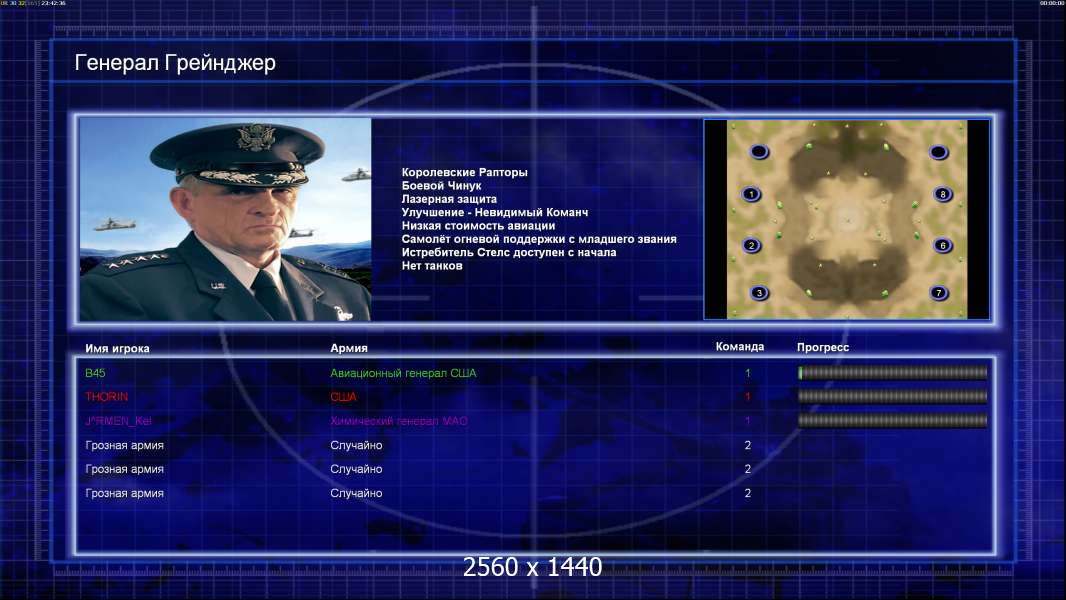Select start position 3 on the minimap
This screenshot has width=1066, height=600.
[759, 293]
